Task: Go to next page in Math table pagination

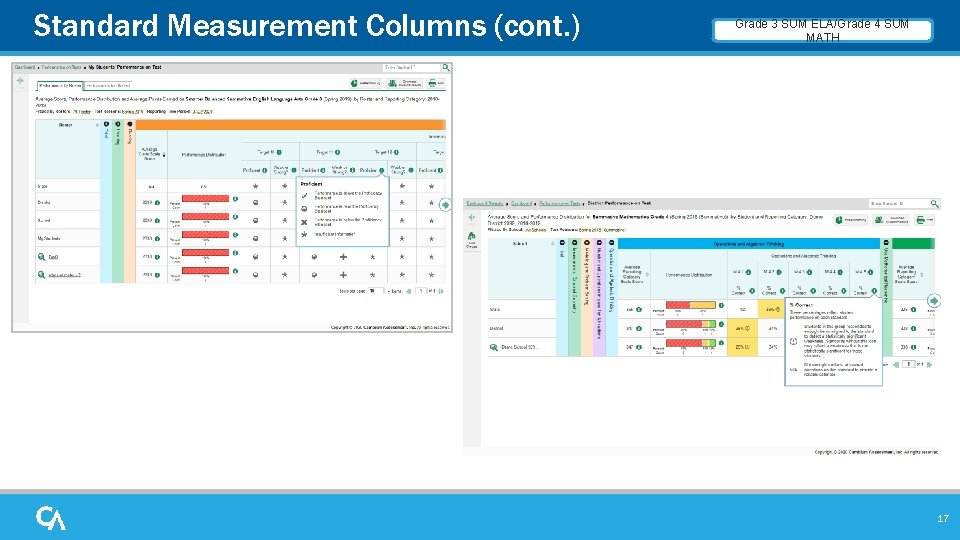Action: pos(929,364)
